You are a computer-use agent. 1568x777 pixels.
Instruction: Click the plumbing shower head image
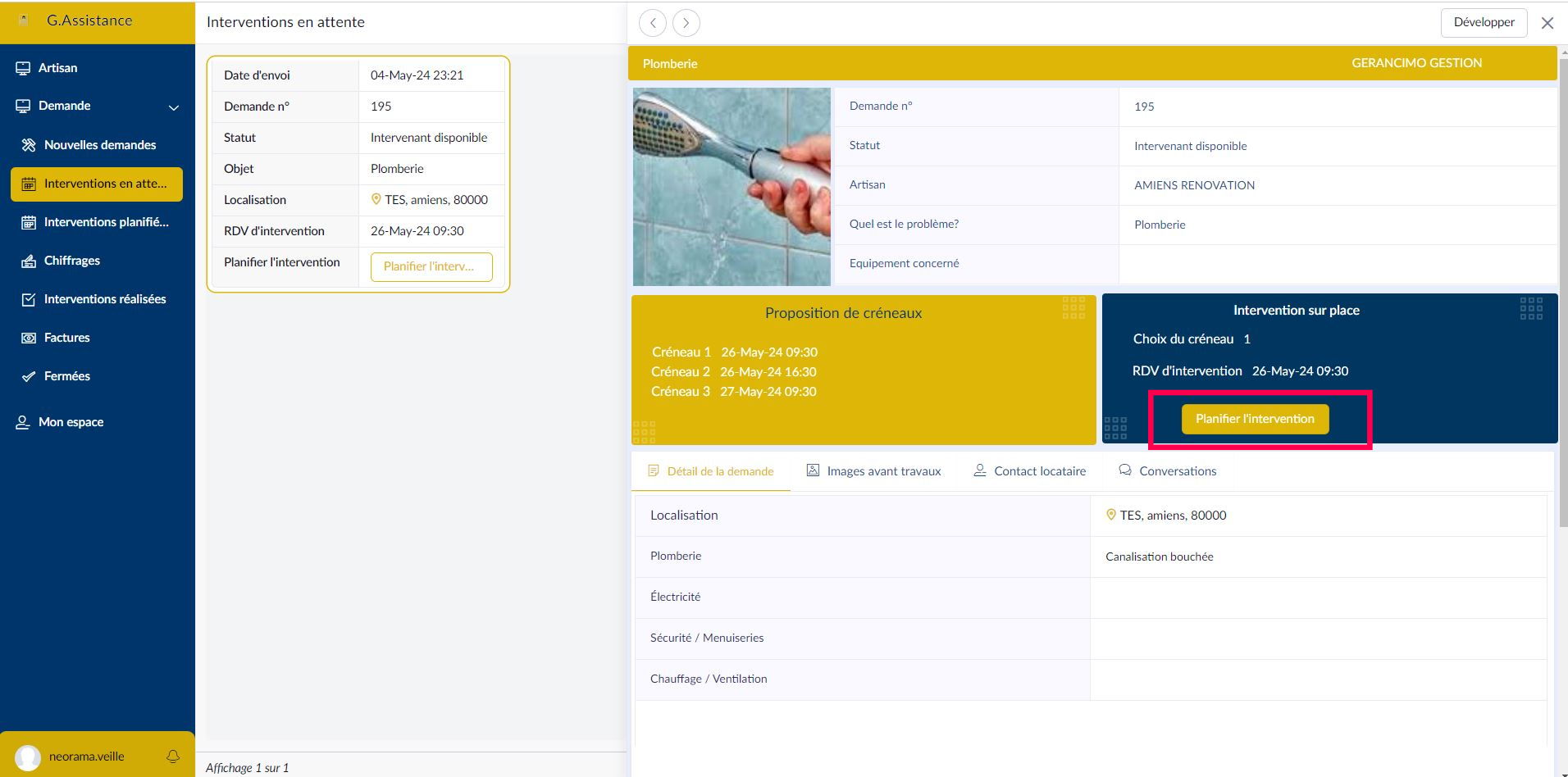(x=732, y=187)
